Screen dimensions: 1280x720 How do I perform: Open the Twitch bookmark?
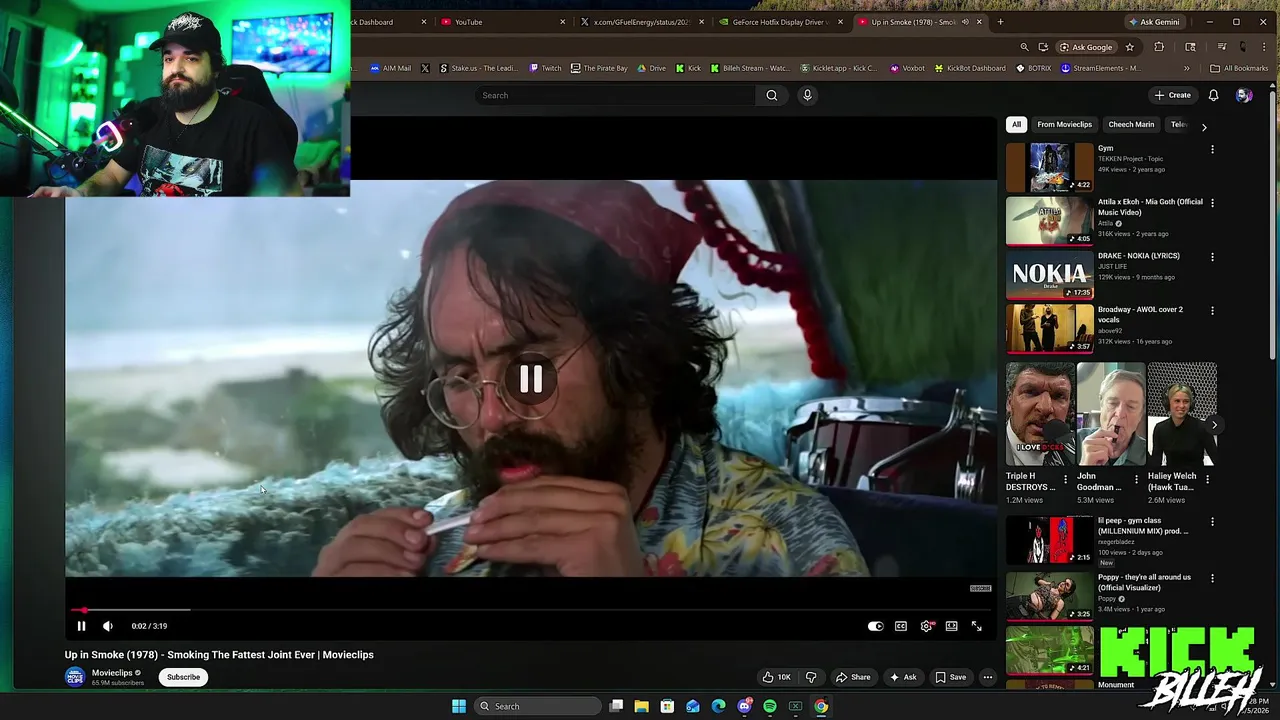click(x=546, y=68)
